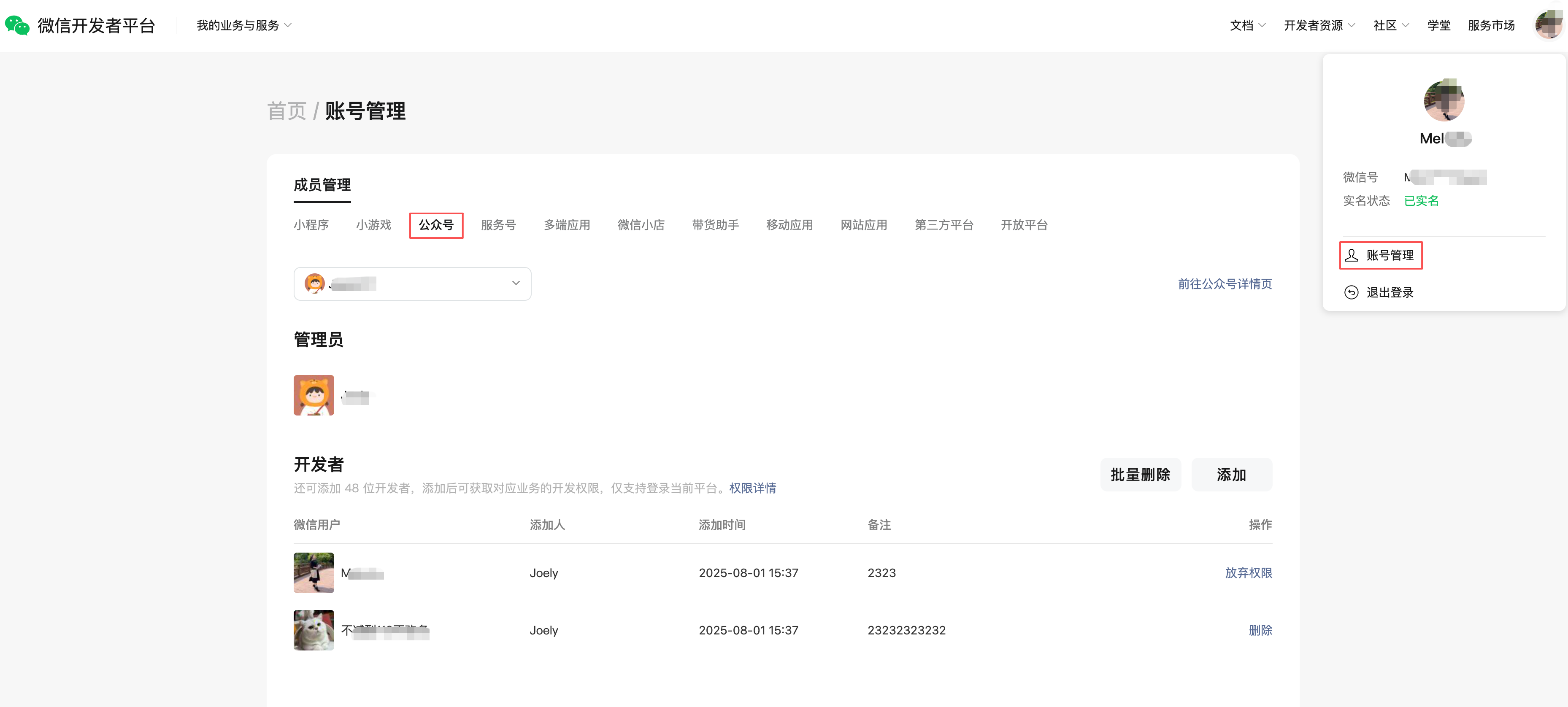Click the WeChat green logo icon
Viewport: 1568px width, 707px height.
(x=17, y=26)
